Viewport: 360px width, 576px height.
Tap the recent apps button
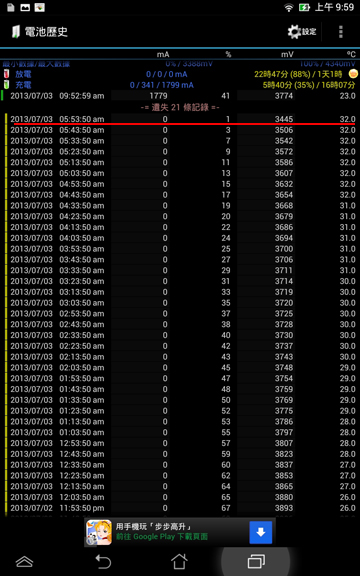tap(256, 562)
